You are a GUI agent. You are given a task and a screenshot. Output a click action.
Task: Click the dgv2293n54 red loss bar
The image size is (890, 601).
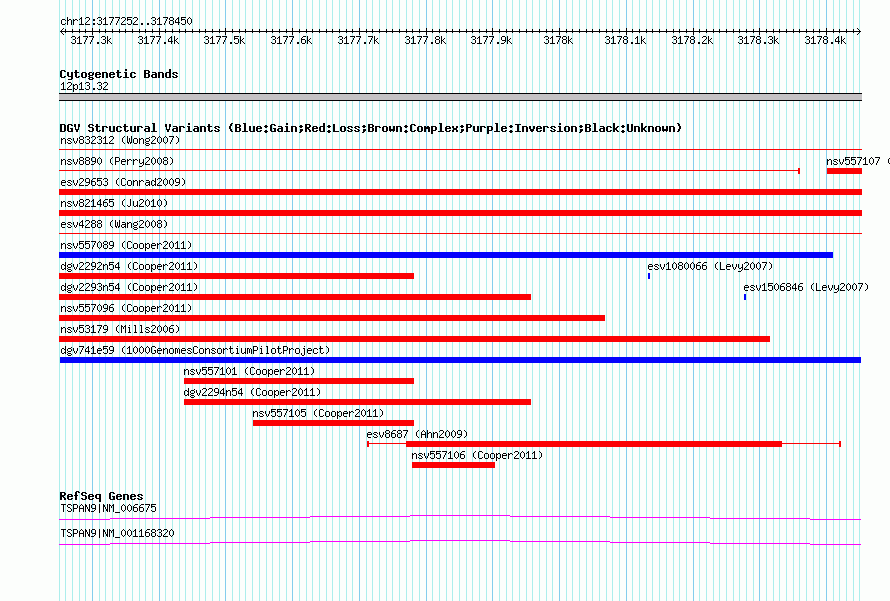tap(295, 297)
